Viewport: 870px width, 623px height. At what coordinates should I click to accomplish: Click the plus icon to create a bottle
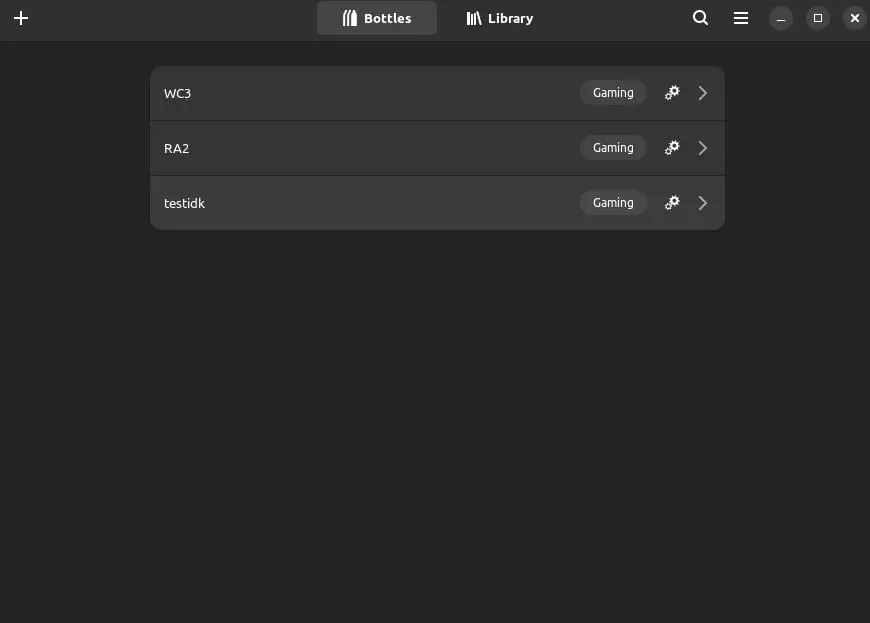[21, 18]
